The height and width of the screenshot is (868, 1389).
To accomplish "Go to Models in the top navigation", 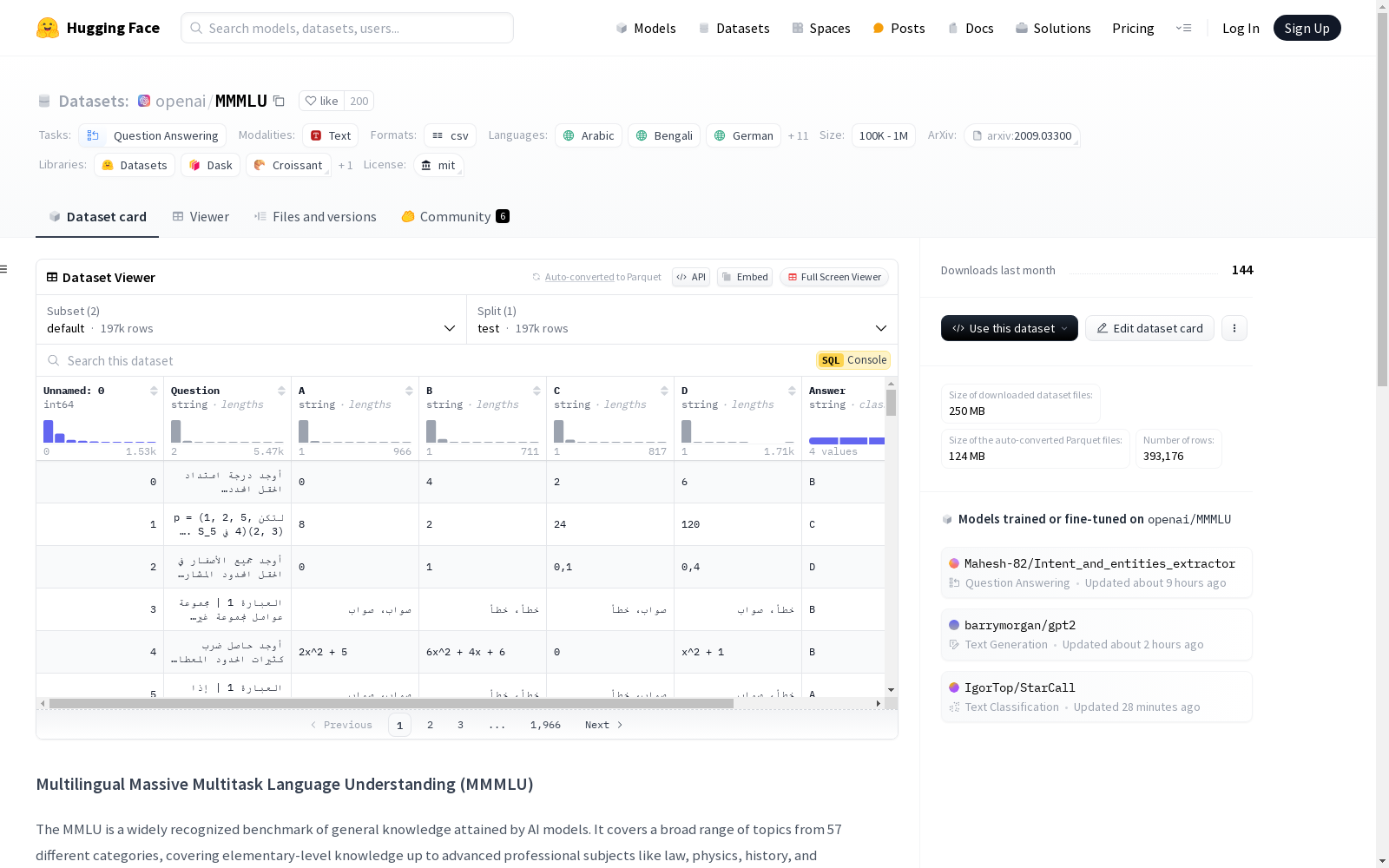I will click(646, 28).
